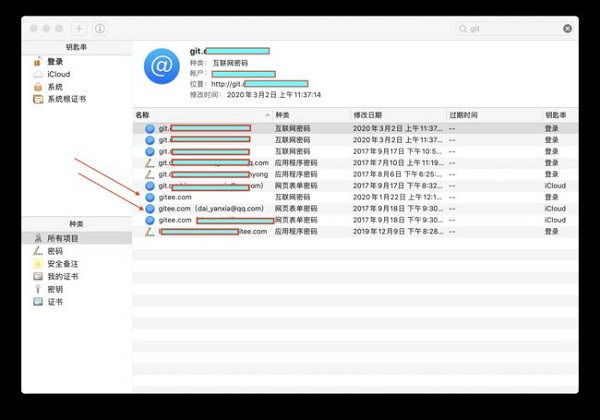This screenshot has width=600, height=420.
Task: Select the 密钥 category
Action: pyautogui.click(x=54, y=288)
